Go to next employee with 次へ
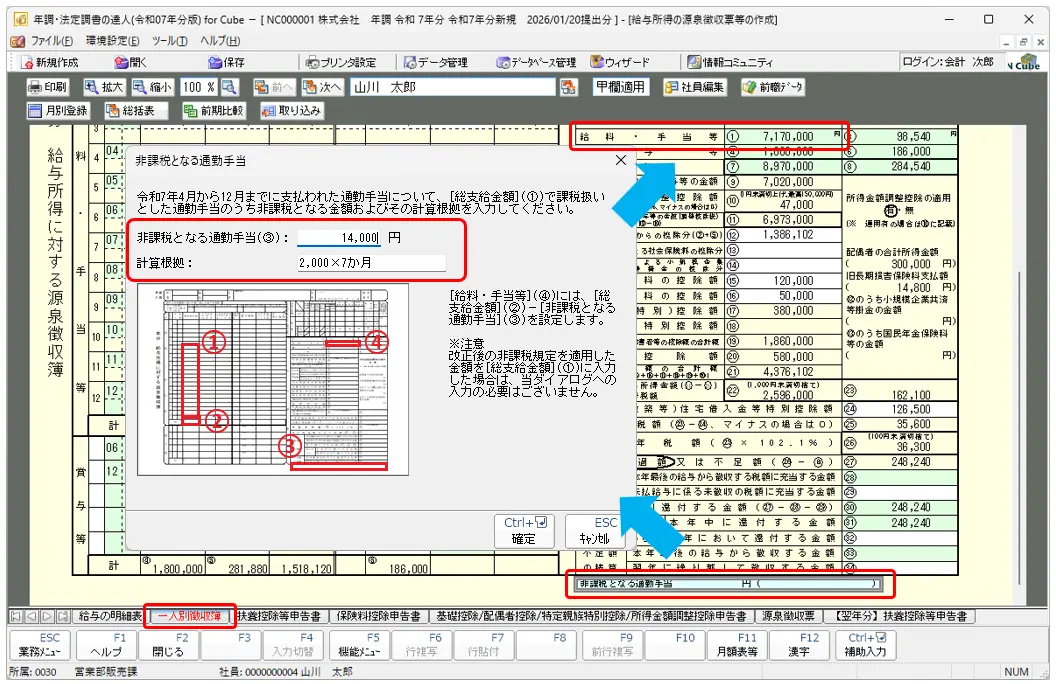This screenshot has height=684, width=1056. click(x=322, y=87)
